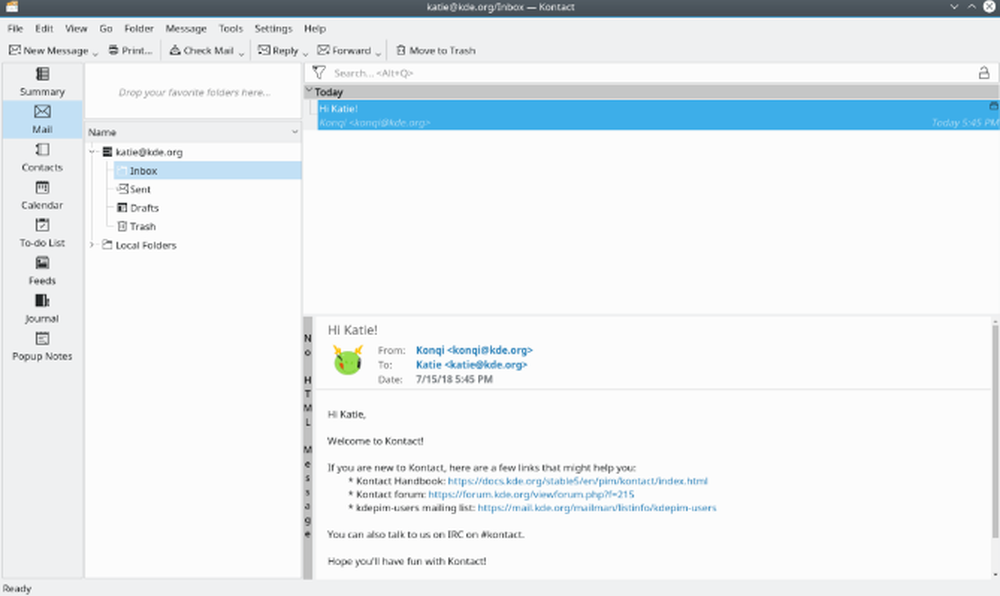This screenshot has height=596, width=1000.
Task: Click the message preview vertical scrollbar
Action: [x=995, y=431]
